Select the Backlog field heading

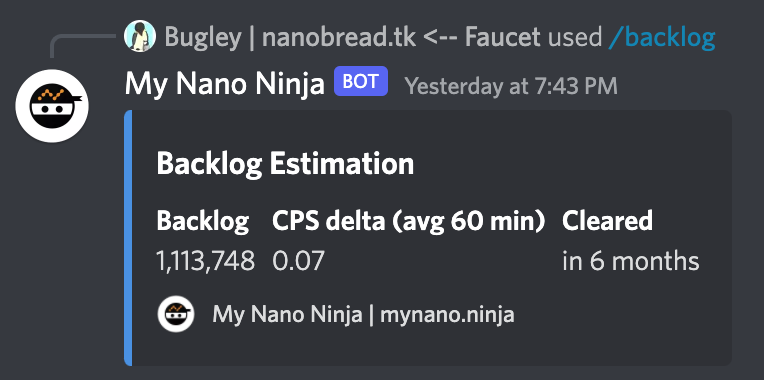coord(203,222)
